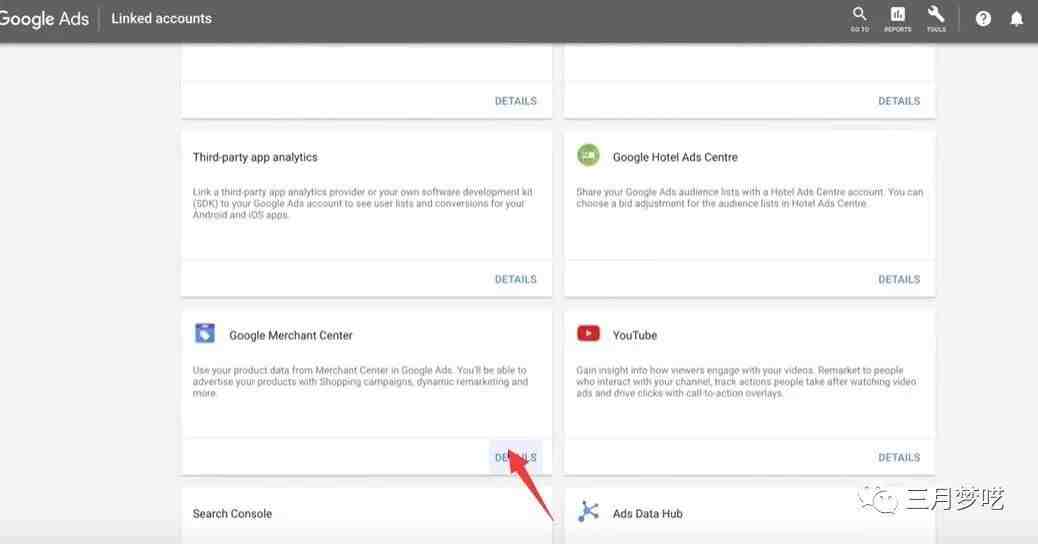Open Details for Google Hotel Ads Centre
1038x544 pixels.
pyautogui.click(x=899, y=279)
